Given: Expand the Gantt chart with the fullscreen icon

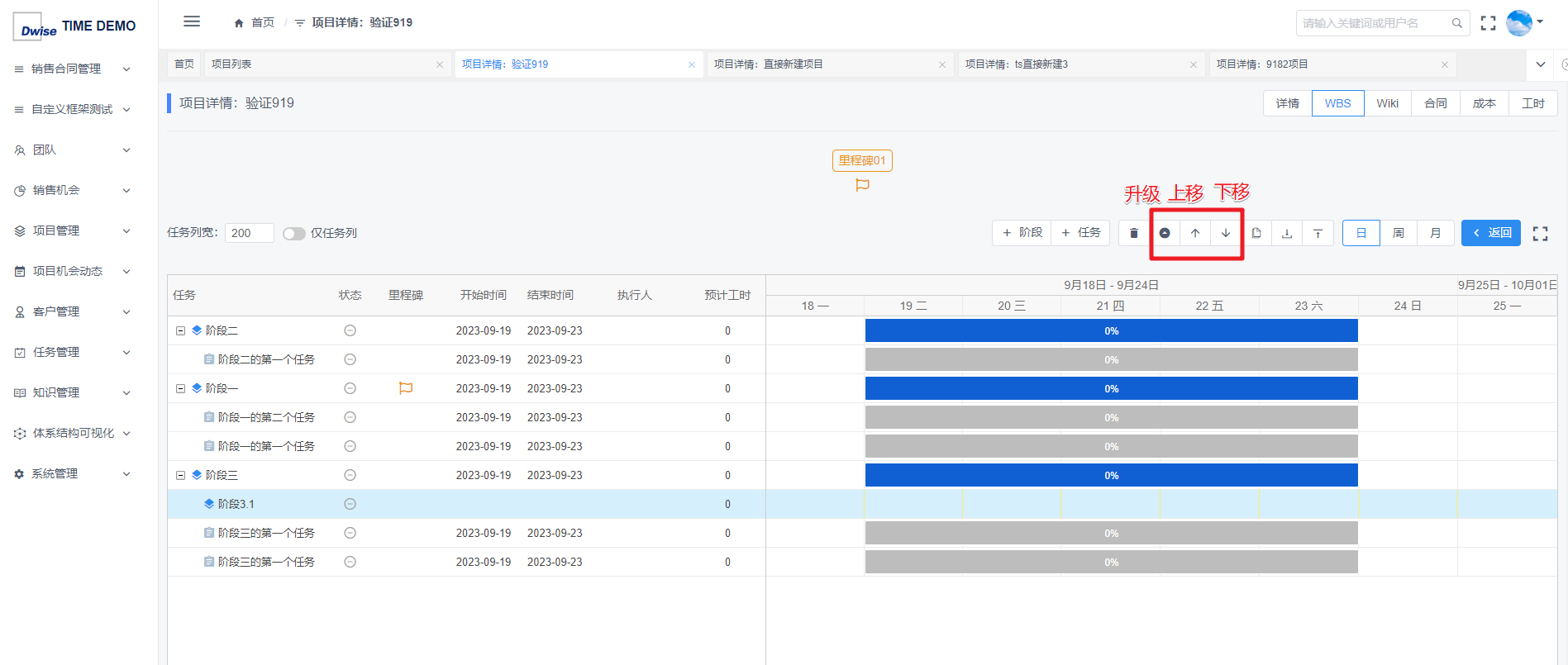Looking at the screenshot, I should pyautogui.click(x=1540, y=234).
